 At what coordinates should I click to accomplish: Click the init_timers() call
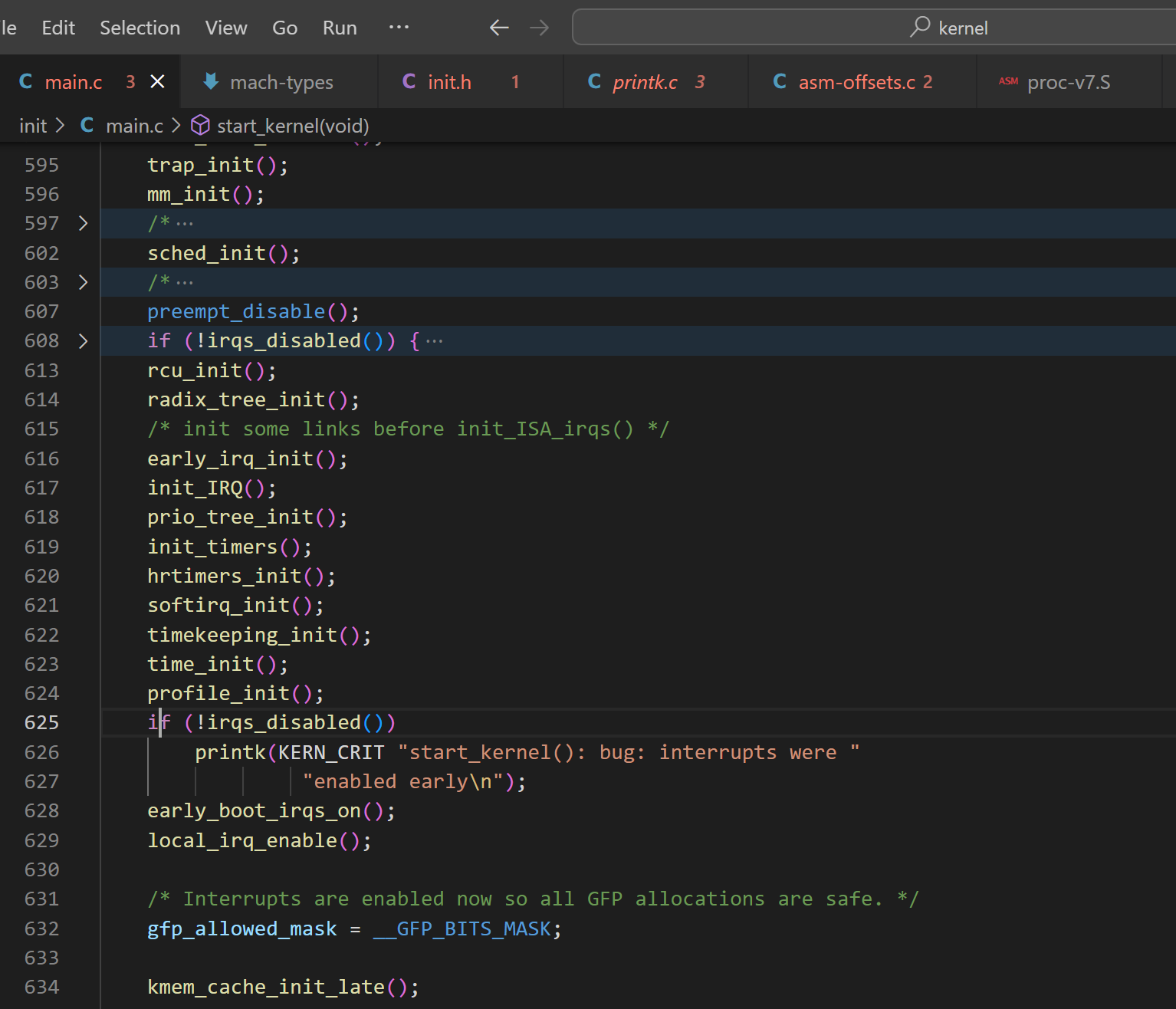coord(229,547)
